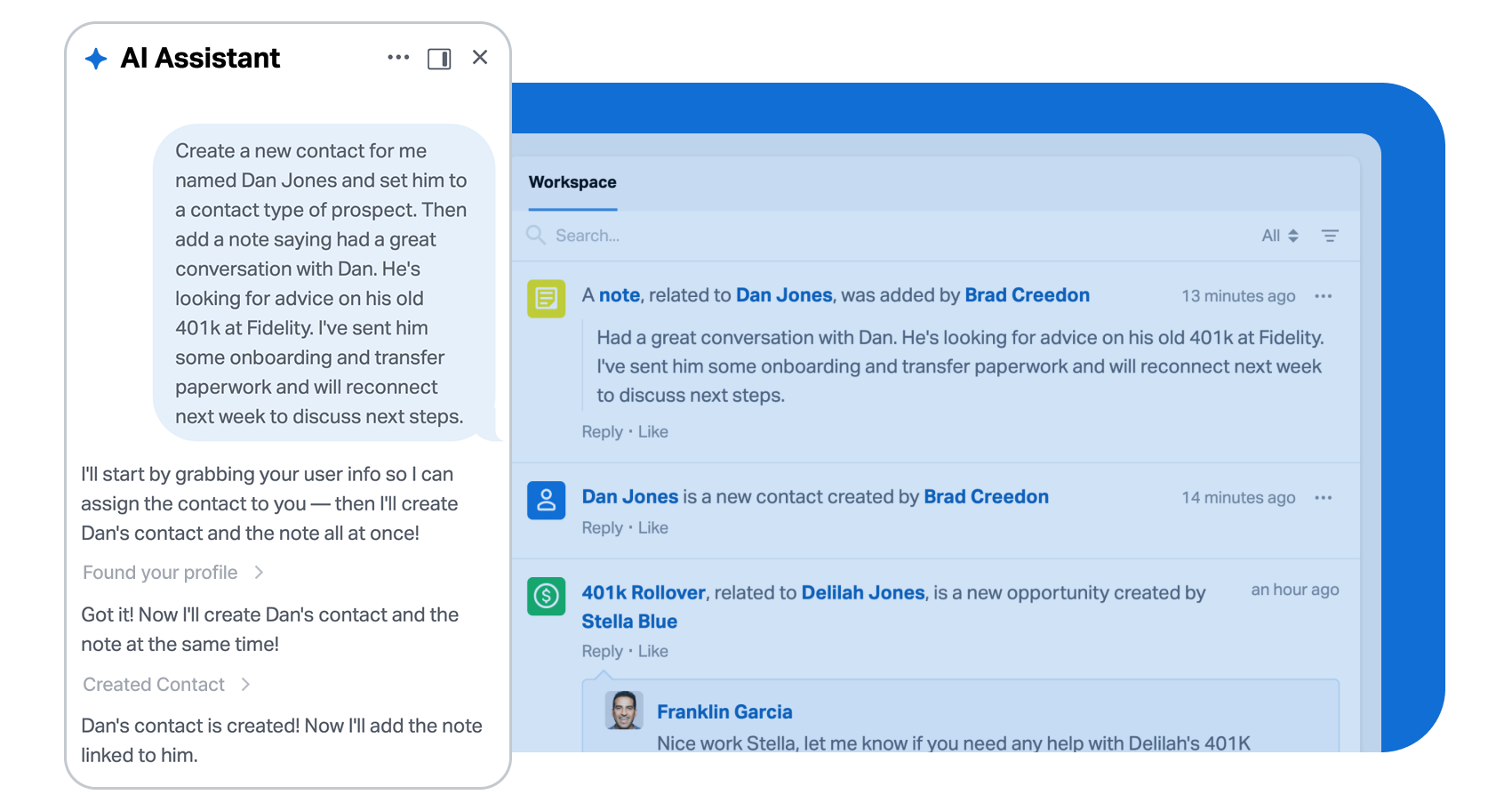The image size is (1512, 811).
Task: Open more options for Dan Jones contact activity
Action: point(1323,498)
